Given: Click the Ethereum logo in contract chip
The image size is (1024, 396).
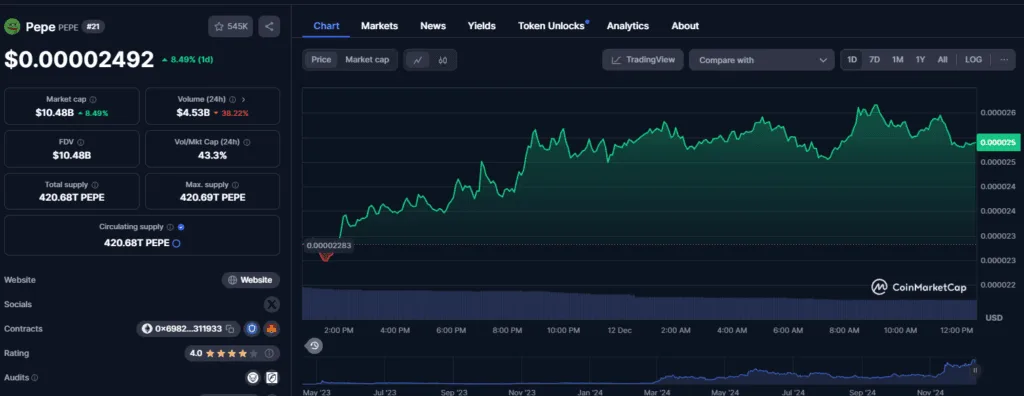Looking at the screenshot, I should (146, 329).
